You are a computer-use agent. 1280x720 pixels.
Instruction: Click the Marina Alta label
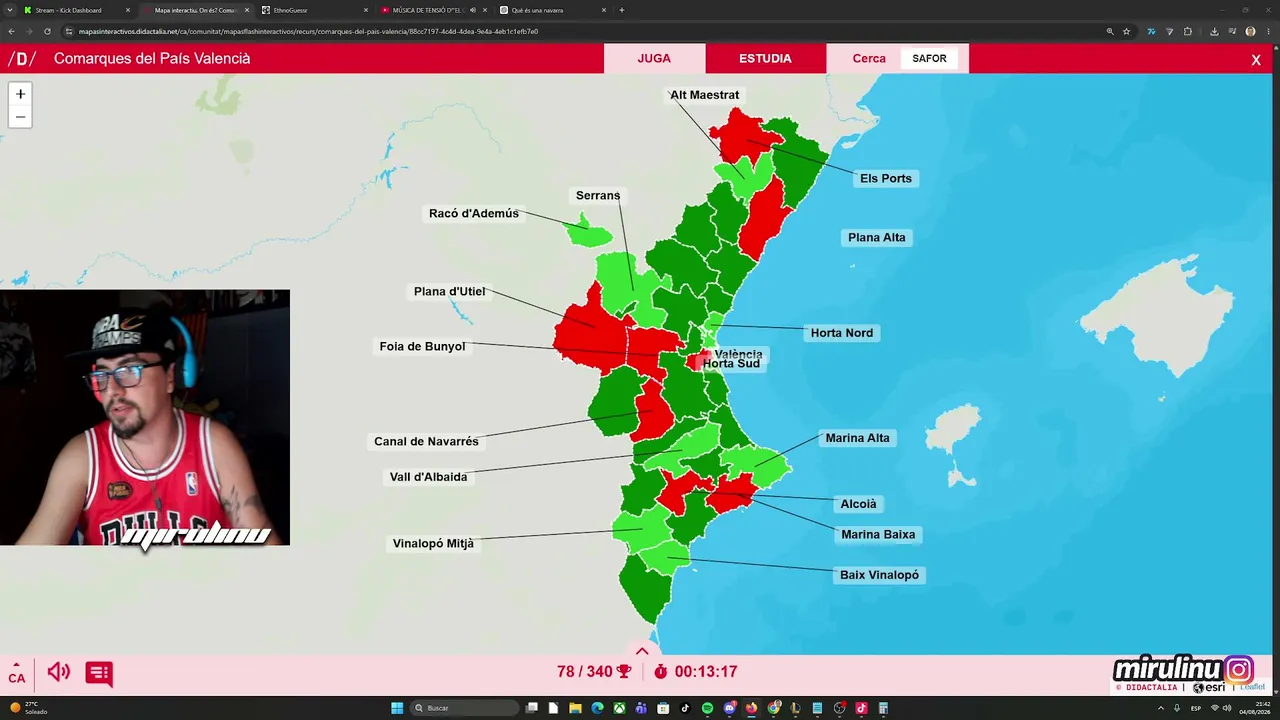click(857, 438)
